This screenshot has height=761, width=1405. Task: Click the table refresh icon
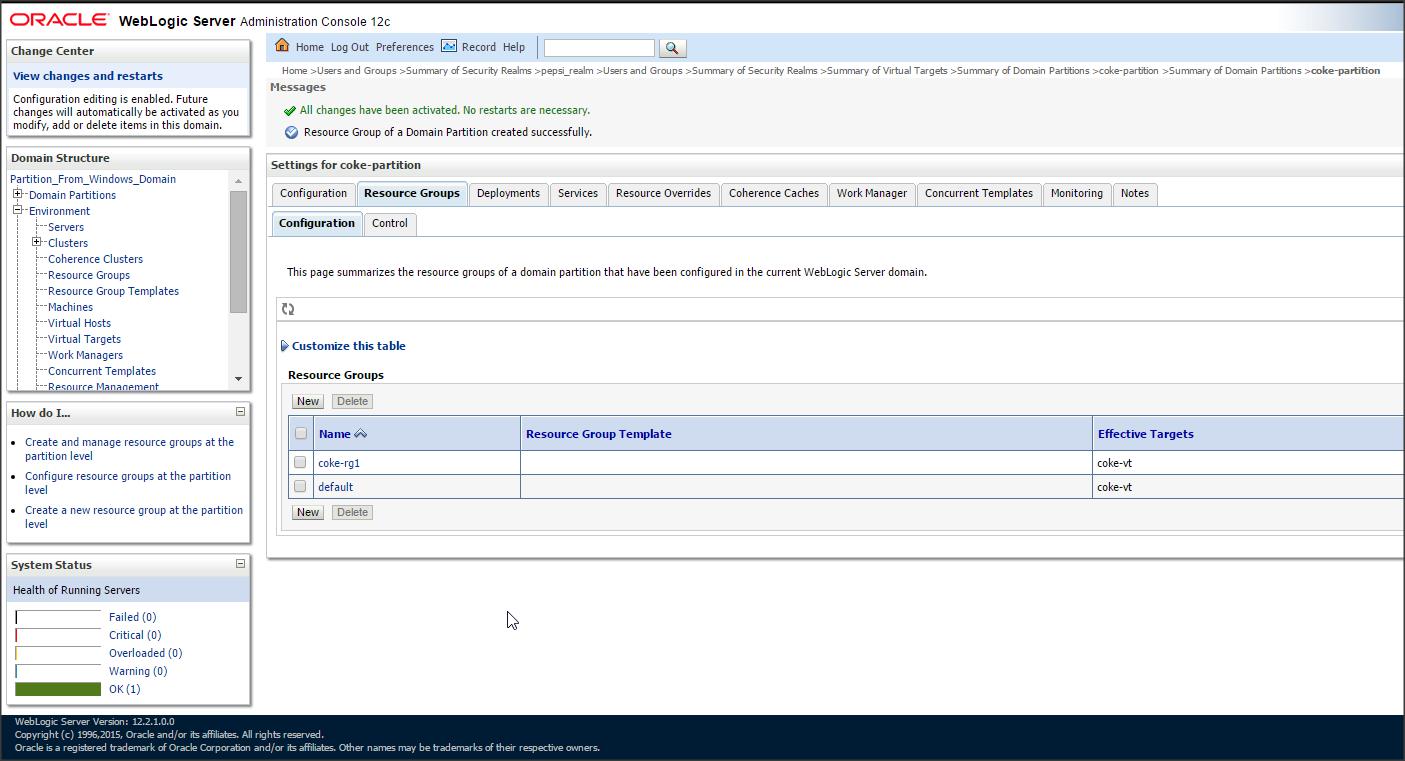pos(288,309)
